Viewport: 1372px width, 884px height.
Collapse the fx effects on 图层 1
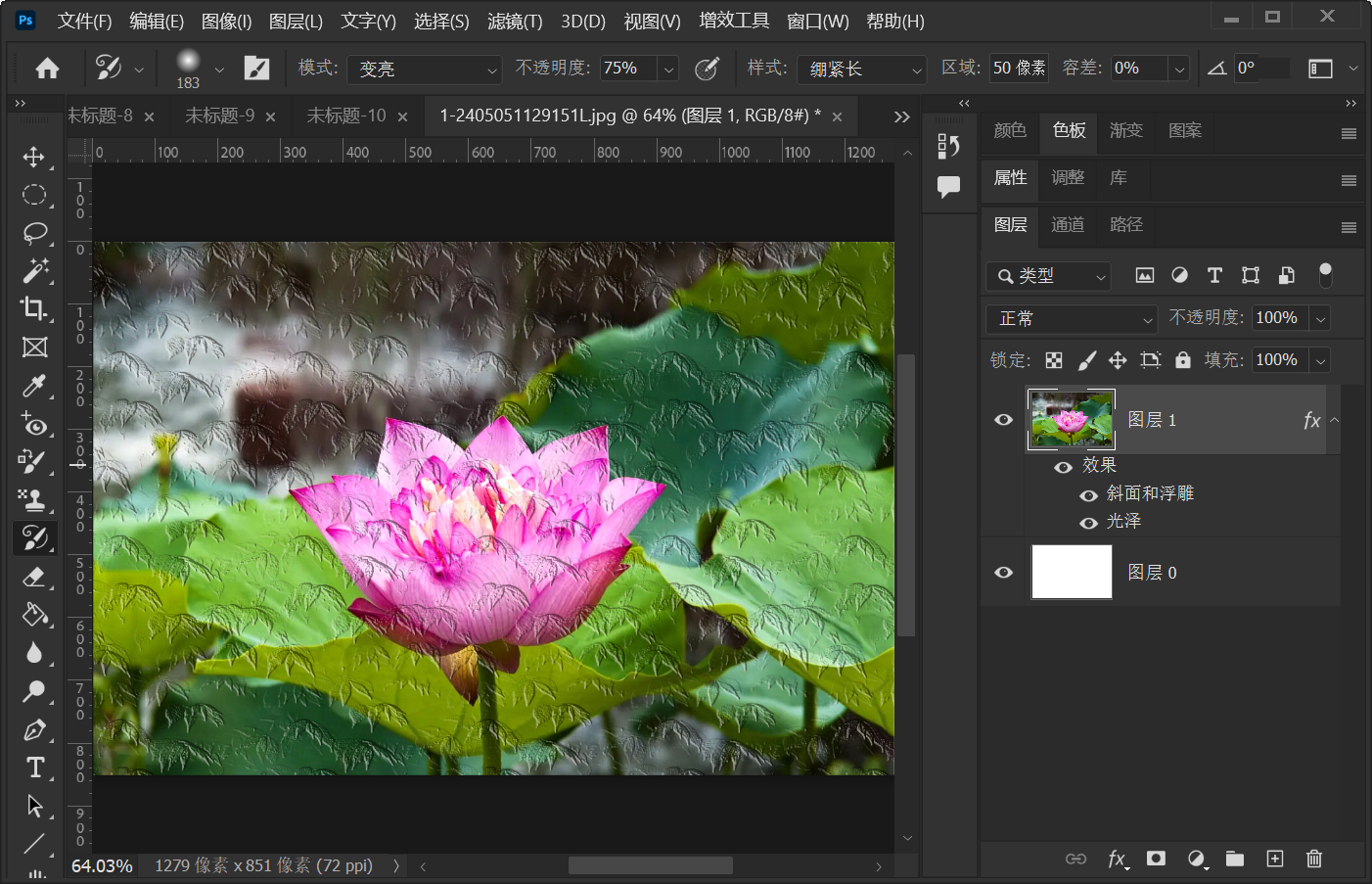1334,420
